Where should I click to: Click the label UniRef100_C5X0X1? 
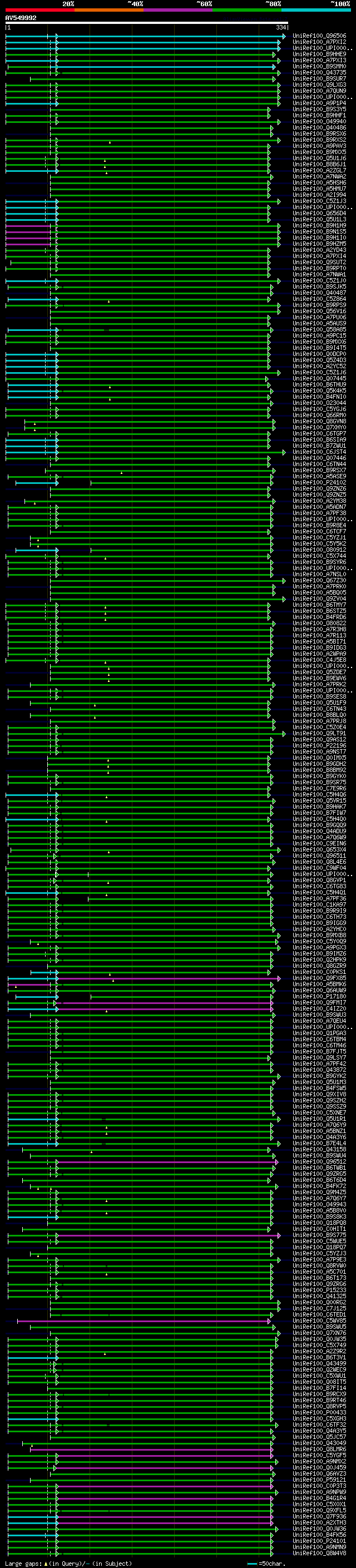319,1504
